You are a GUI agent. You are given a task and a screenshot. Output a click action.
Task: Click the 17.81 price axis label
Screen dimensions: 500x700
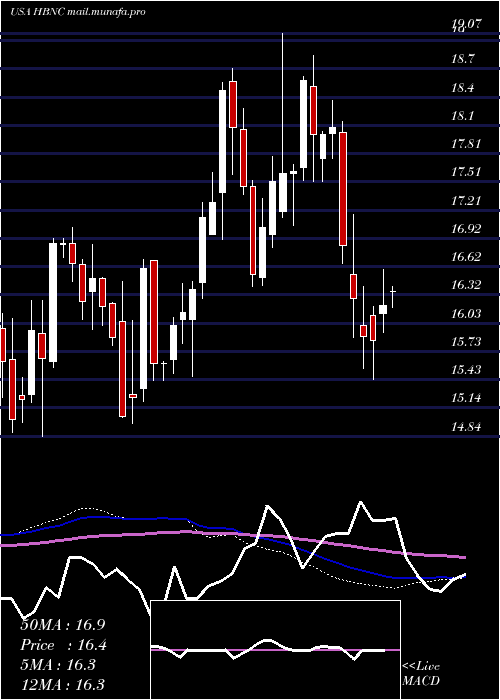[x=465, y=144]
